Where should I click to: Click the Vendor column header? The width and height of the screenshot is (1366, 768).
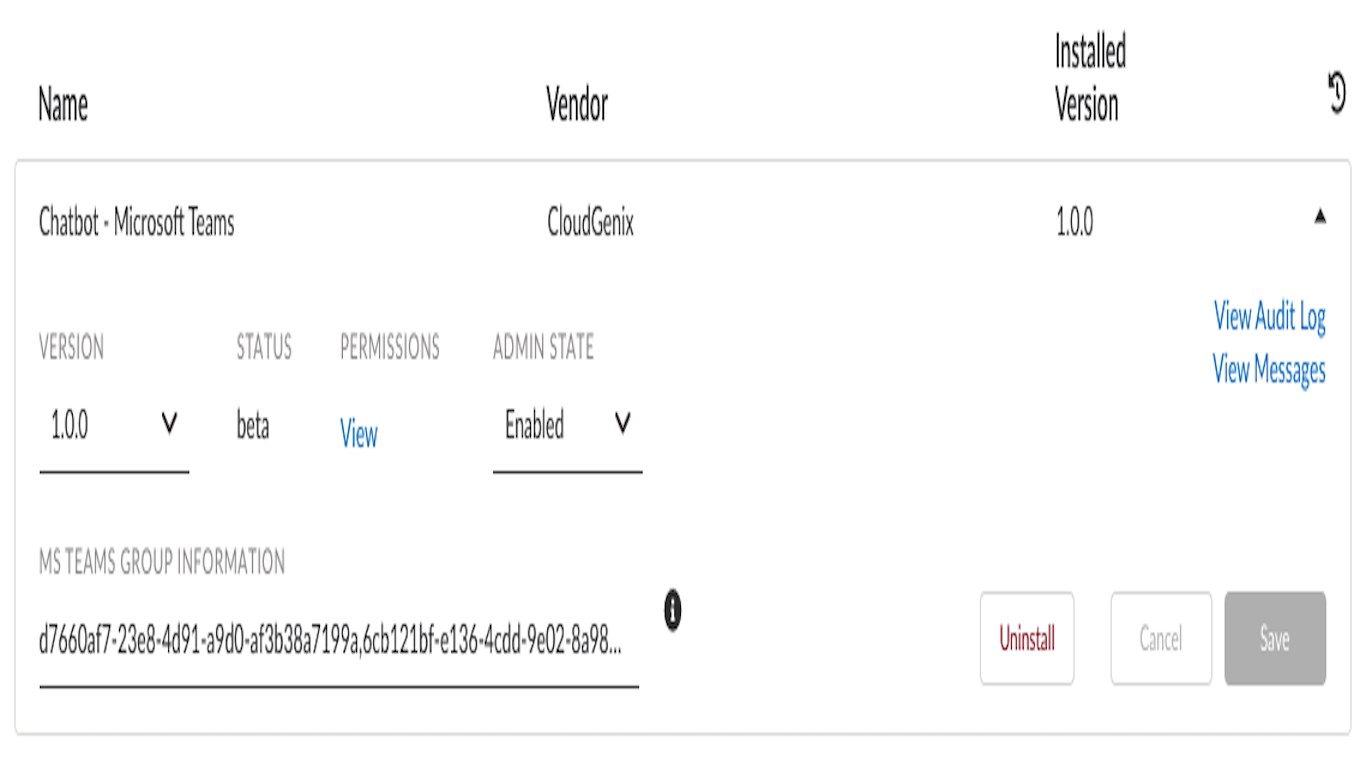pyautogui.click(x=577, y=104)
